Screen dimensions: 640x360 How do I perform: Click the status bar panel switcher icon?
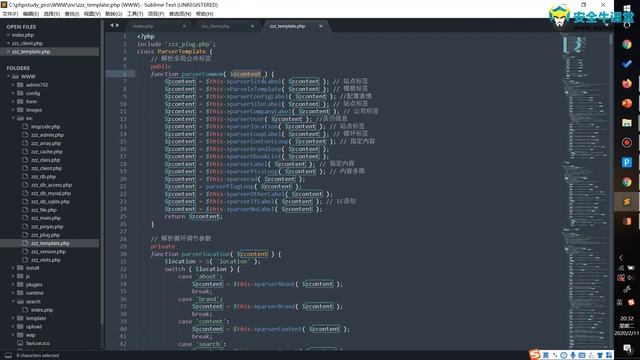[x=8, y=356]
